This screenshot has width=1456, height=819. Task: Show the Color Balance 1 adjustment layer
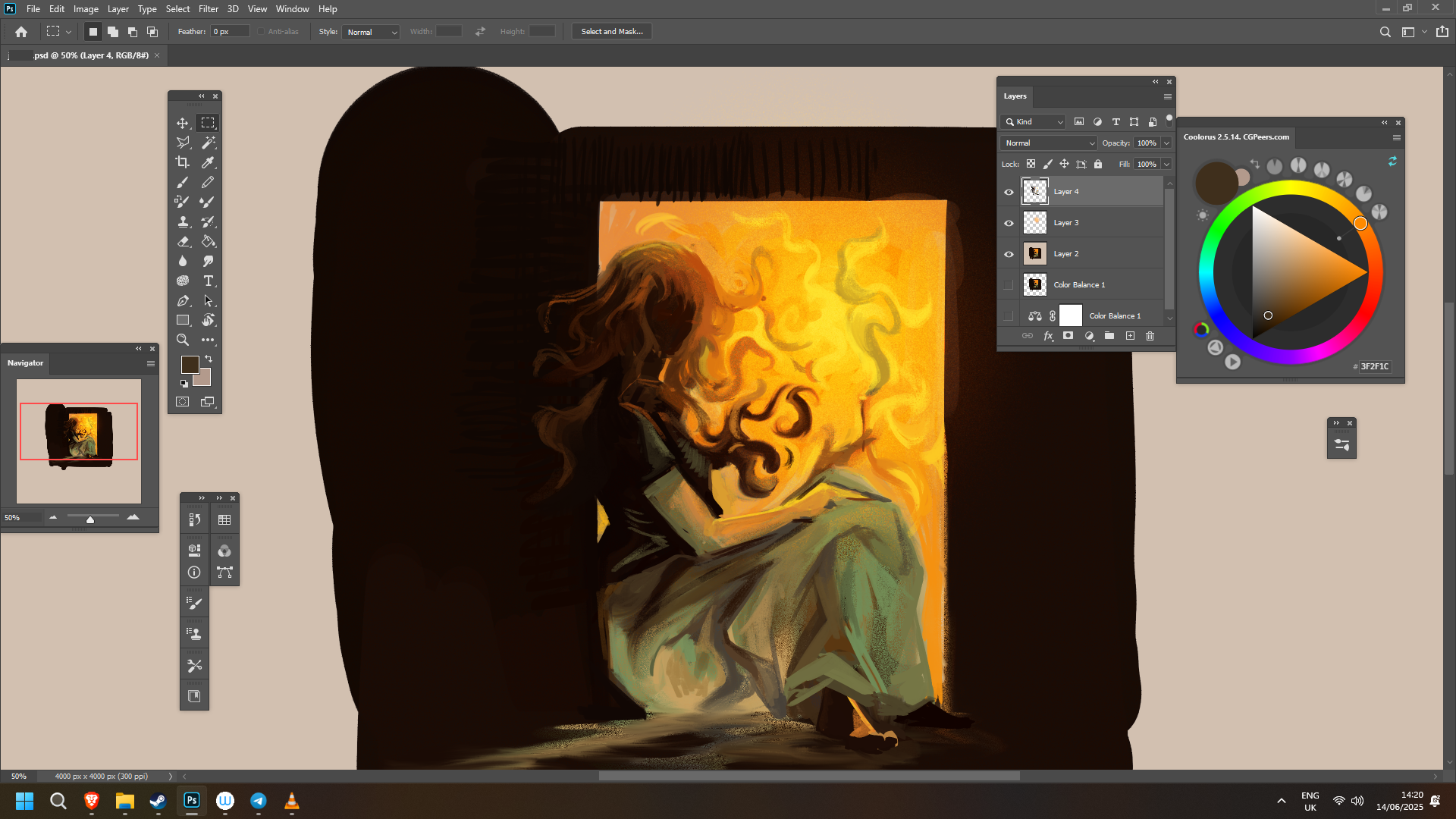pos(1009,316)
